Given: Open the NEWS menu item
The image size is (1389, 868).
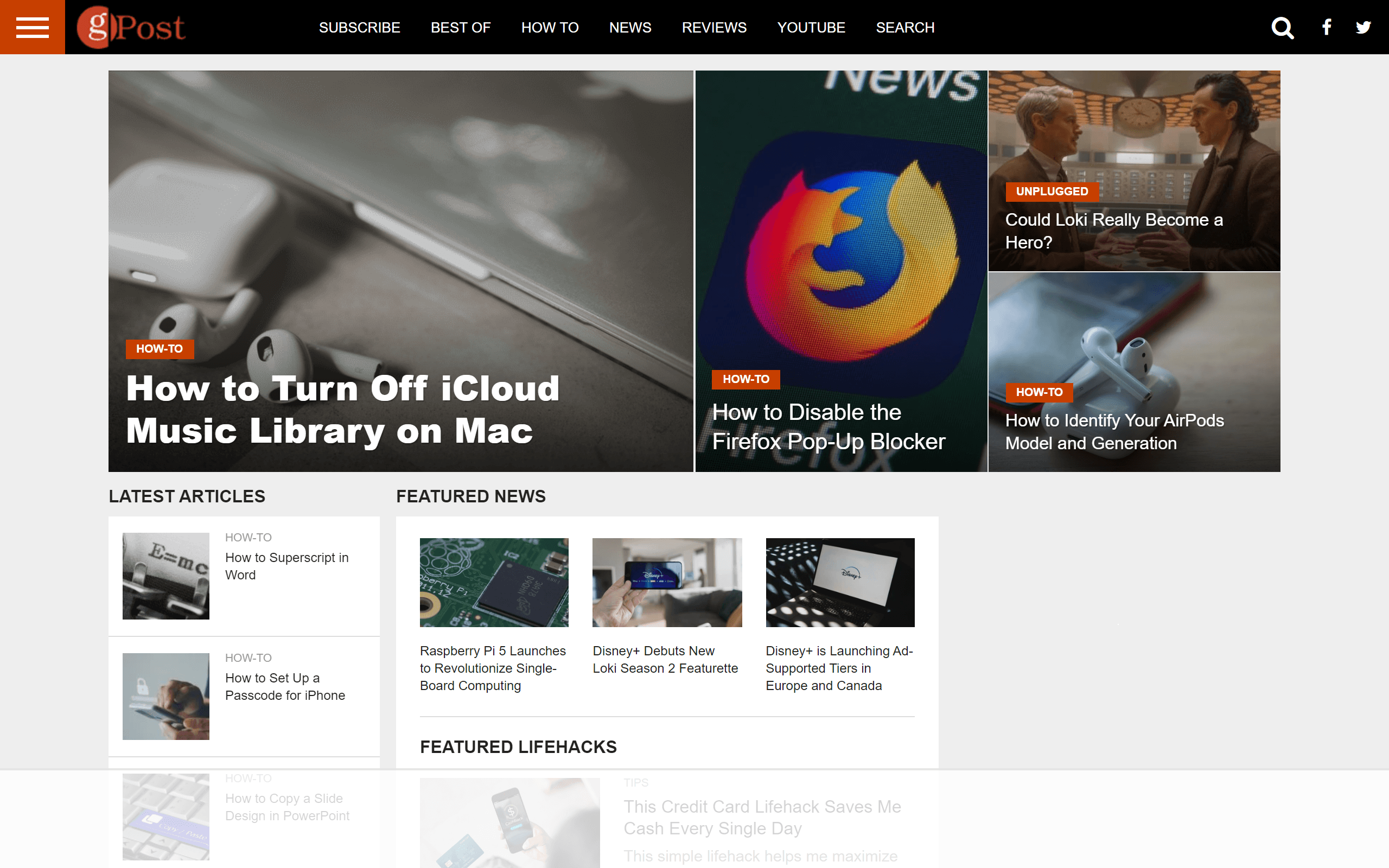Looking at the screenshot, I should pos(629,28).
